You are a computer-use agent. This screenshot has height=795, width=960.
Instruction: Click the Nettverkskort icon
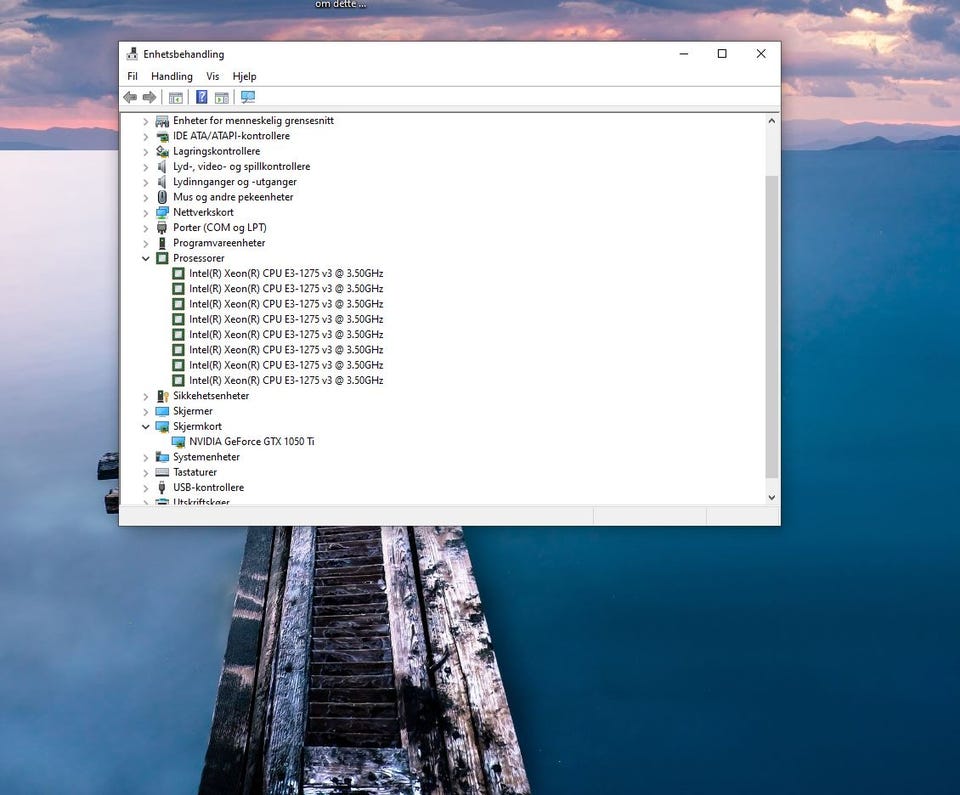coord(162,213)
